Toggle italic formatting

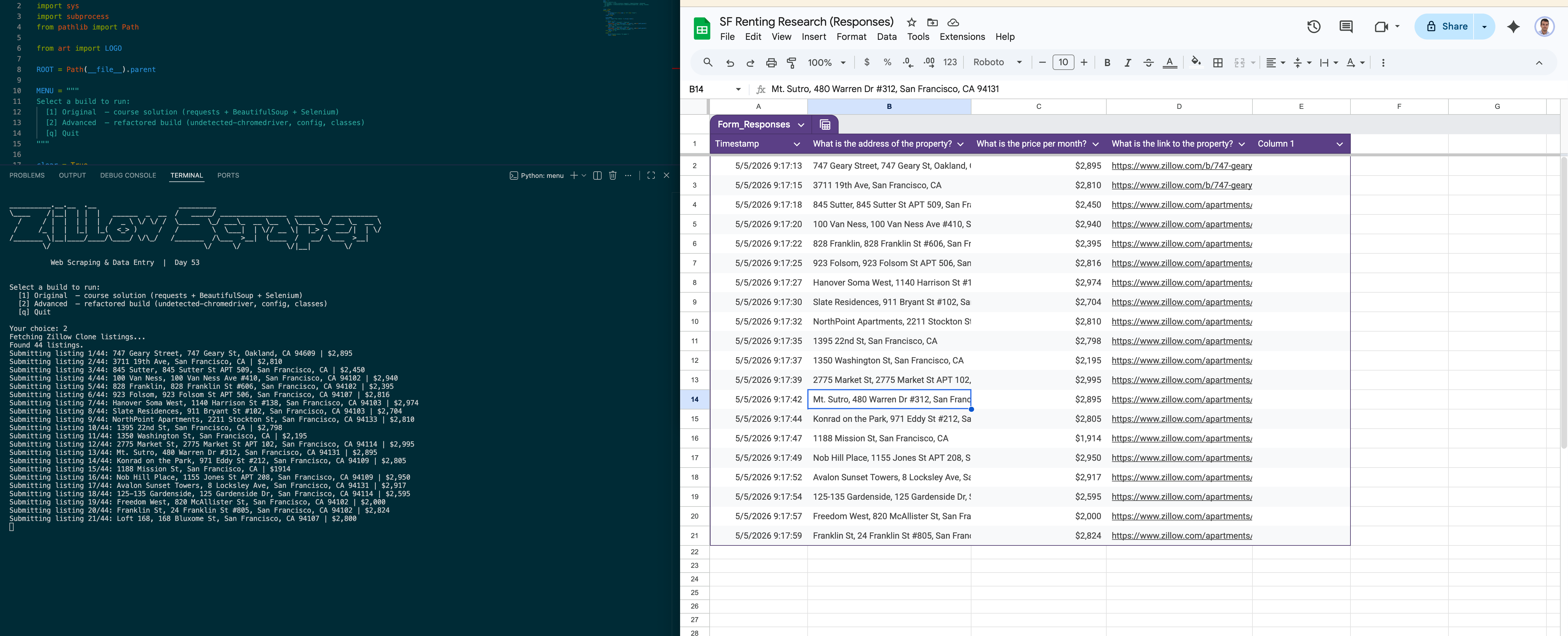[x=1127, y=63]
